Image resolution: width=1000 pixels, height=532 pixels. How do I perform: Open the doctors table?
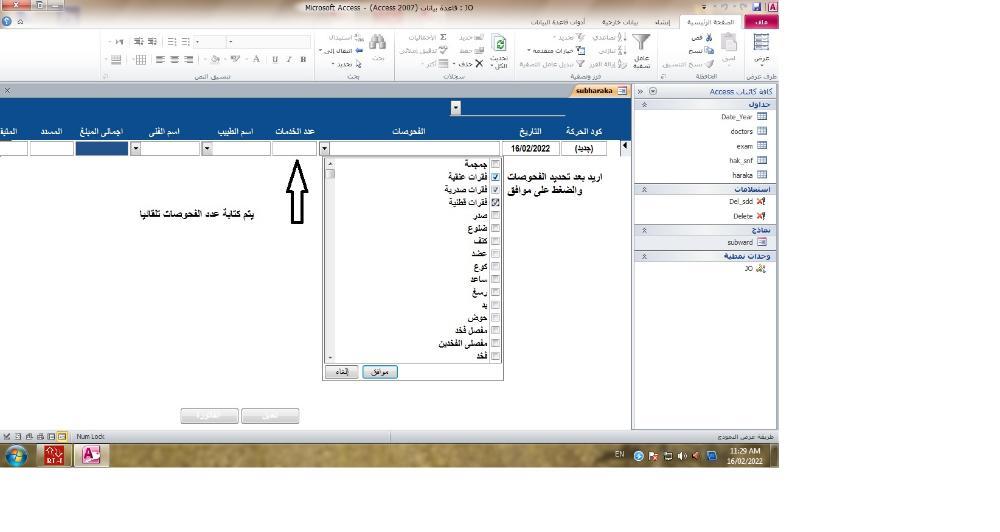click(748, 131)
